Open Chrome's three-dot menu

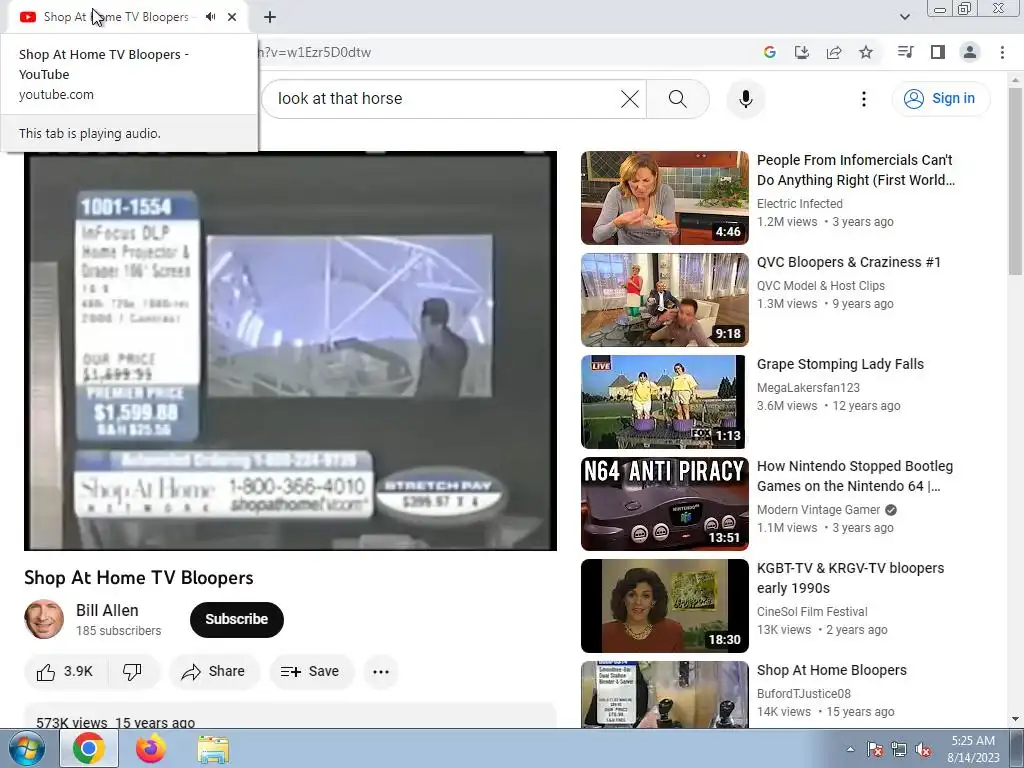1002,52
